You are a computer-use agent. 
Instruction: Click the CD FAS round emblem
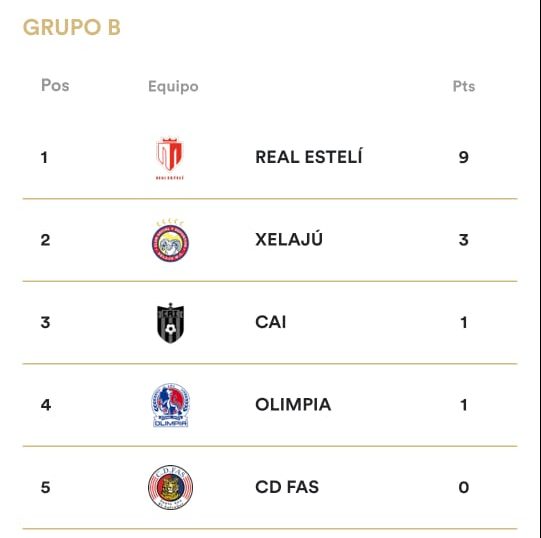click(170, 487)
